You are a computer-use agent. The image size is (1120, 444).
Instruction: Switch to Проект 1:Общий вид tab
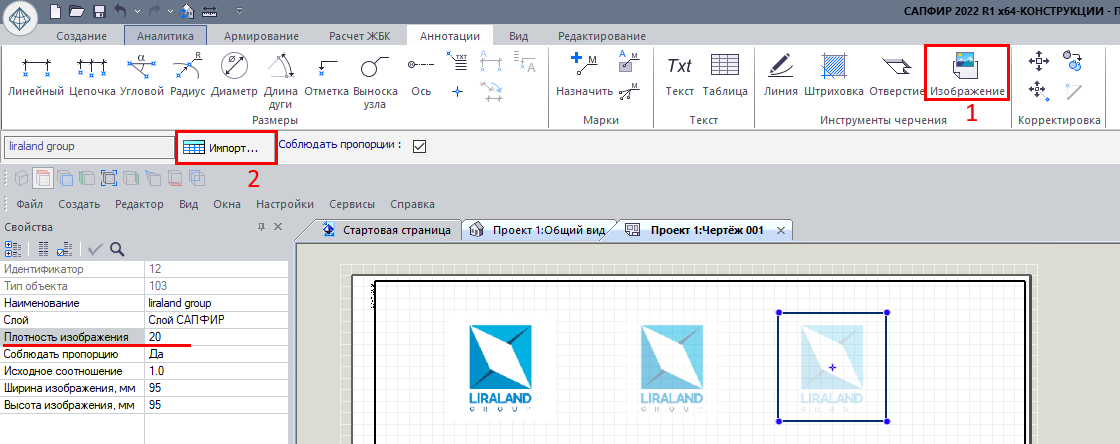(x=539, y=230)
